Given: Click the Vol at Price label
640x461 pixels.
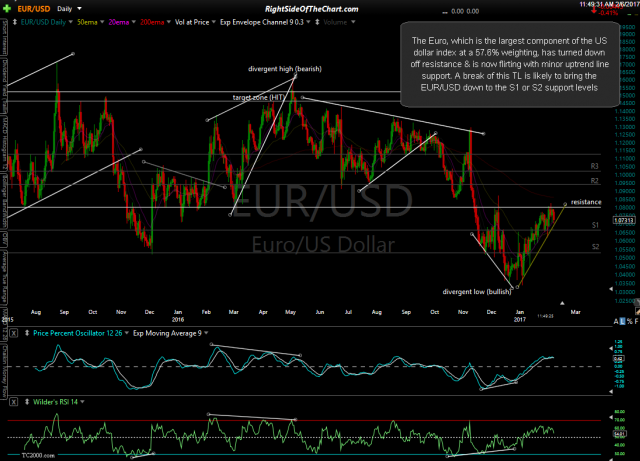Looking at the screenshot, I should [192, 22].
